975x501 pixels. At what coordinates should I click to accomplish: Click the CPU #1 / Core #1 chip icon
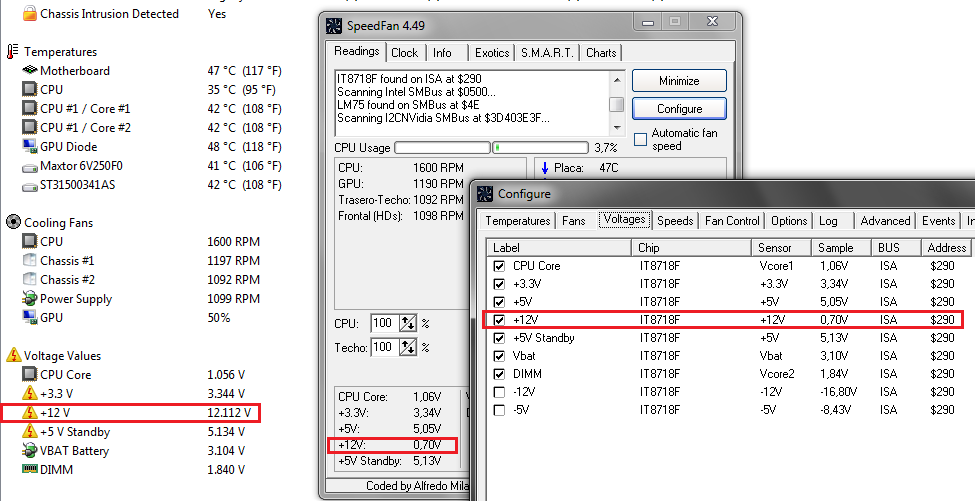[29, 108]
